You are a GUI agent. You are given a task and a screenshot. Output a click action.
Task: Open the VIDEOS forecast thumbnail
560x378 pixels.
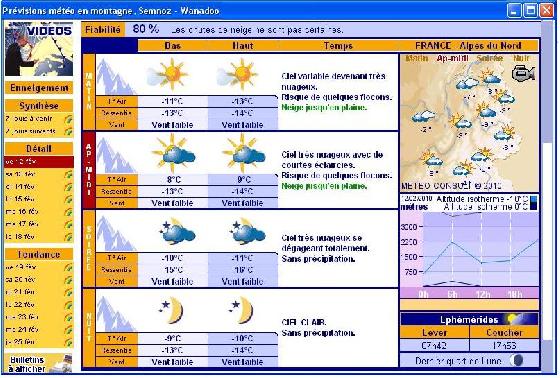[39, 49]
